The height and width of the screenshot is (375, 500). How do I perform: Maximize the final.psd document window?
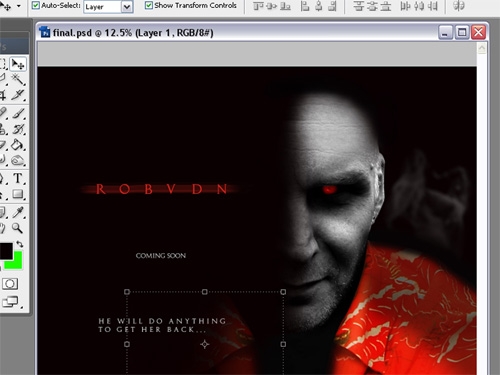[462, 32]
